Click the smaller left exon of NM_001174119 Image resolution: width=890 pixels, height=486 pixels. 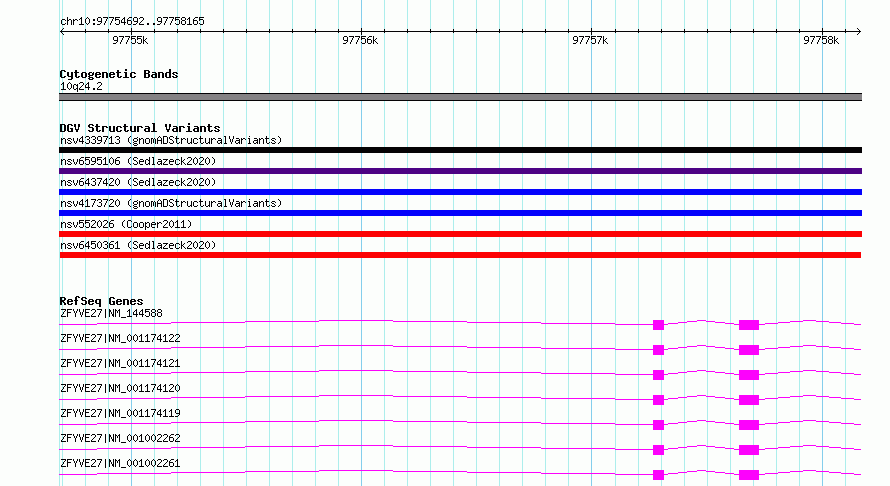point(658,425)
